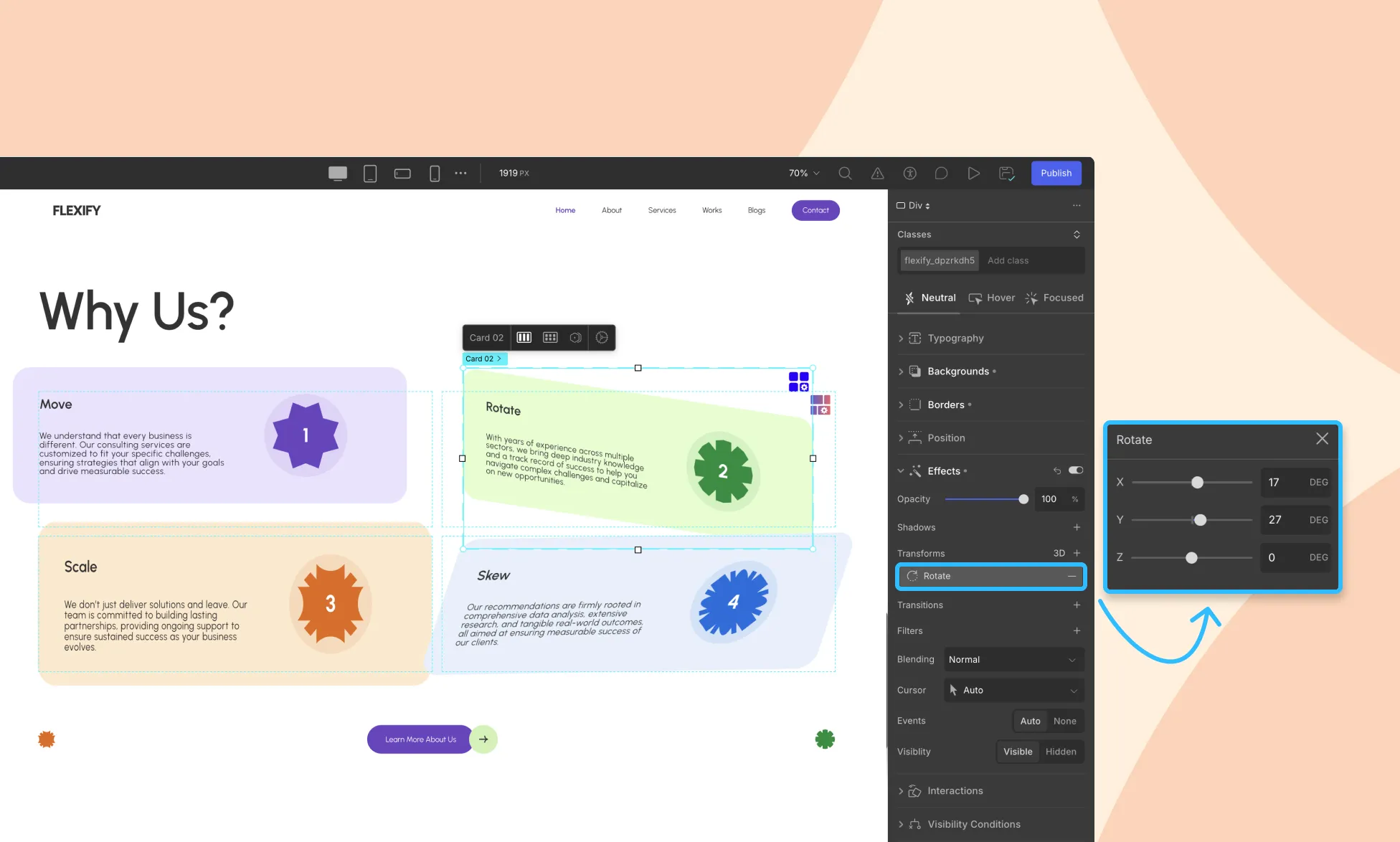Click the Card 02 breadcrumb label

pyautogui.click(x=484, y=359)
